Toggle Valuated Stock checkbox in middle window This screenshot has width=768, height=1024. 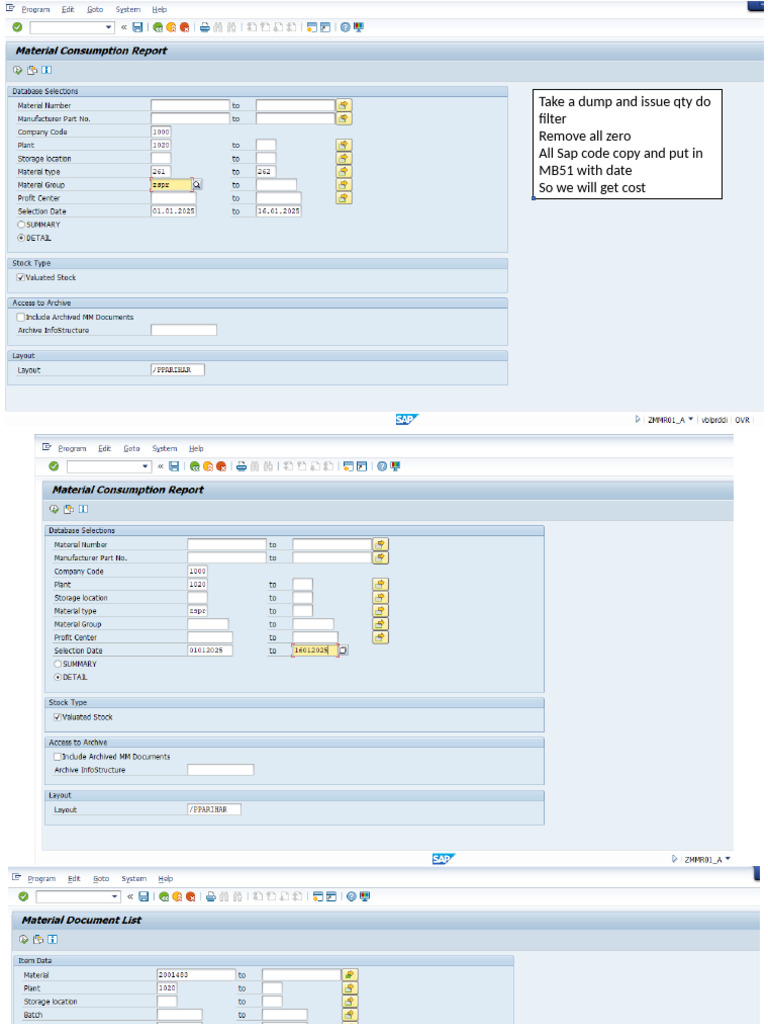(57, 717)
